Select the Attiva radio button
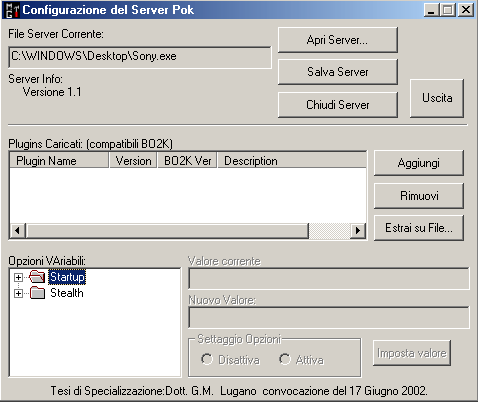The height and width of the screenshot is (403, 478). click(x=285, y=359)
